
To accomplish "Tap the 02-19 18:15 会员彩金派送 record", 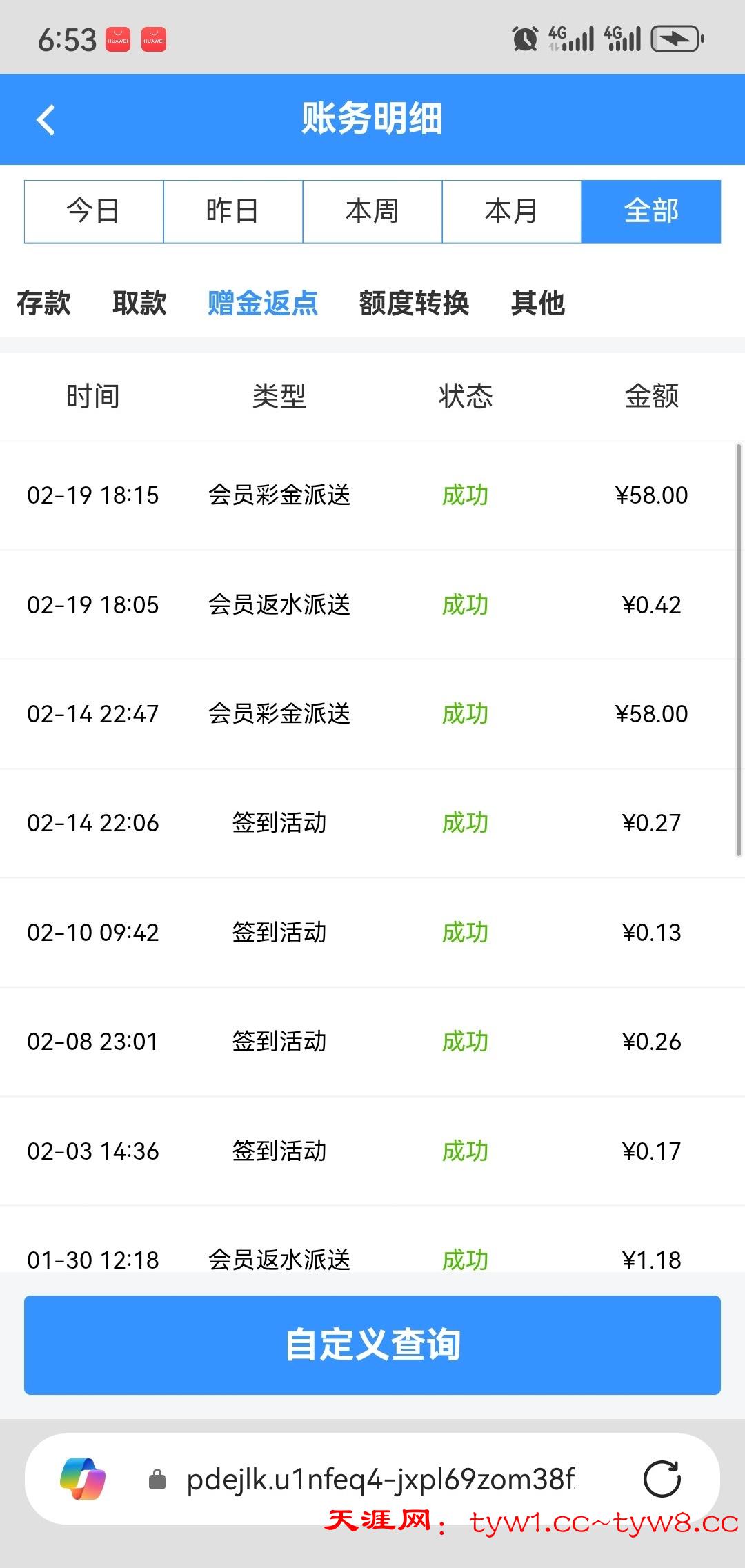I will pos(357,495).
